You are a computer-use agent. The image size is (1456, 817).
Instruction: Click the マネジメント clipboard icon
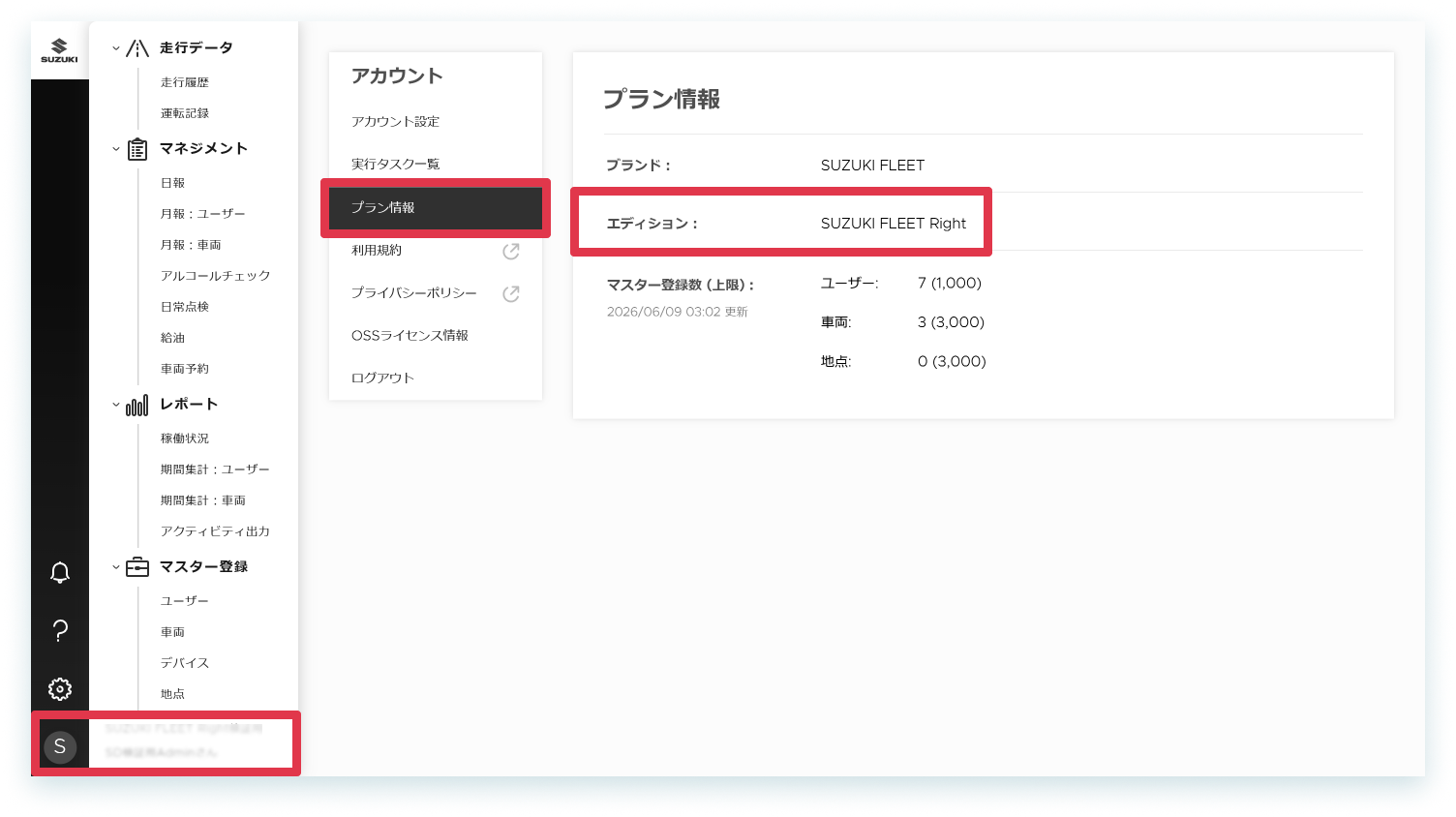pos(137,149)
